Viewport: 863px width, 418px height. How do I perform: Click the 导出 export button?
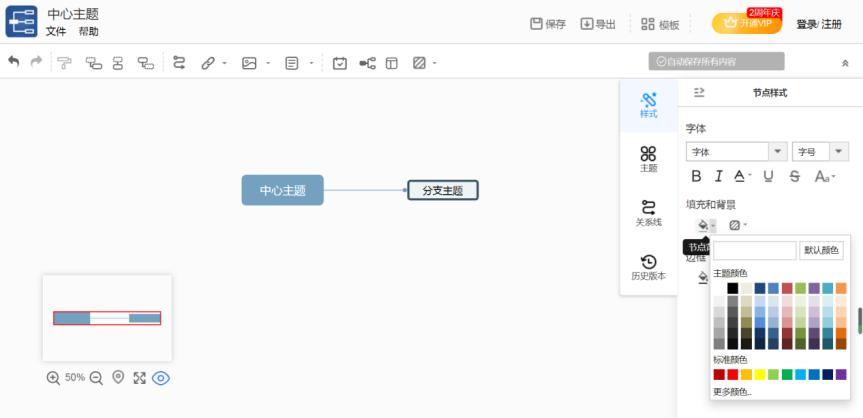tap(598, 24)
